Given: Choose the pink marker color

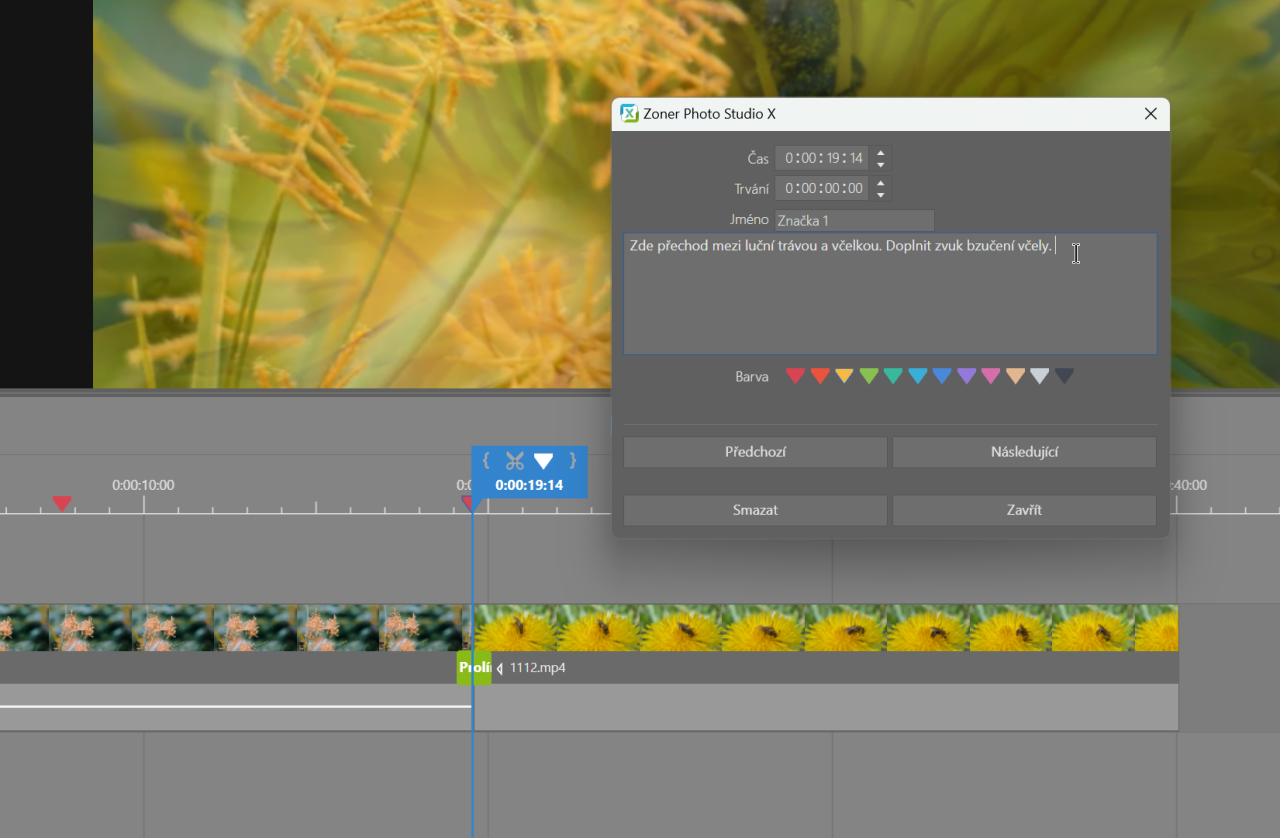Looking at the screenshot, I should click(991, 376).
